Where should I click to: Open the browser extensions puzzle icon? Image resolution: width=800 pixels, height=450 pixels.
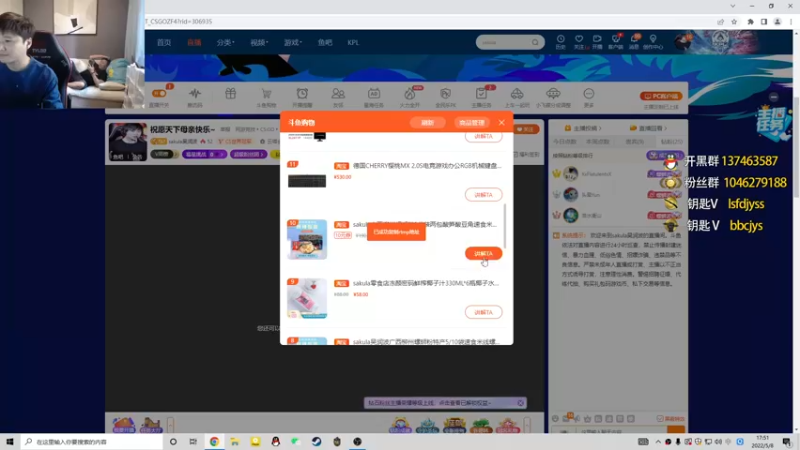[x=751, y=21]
